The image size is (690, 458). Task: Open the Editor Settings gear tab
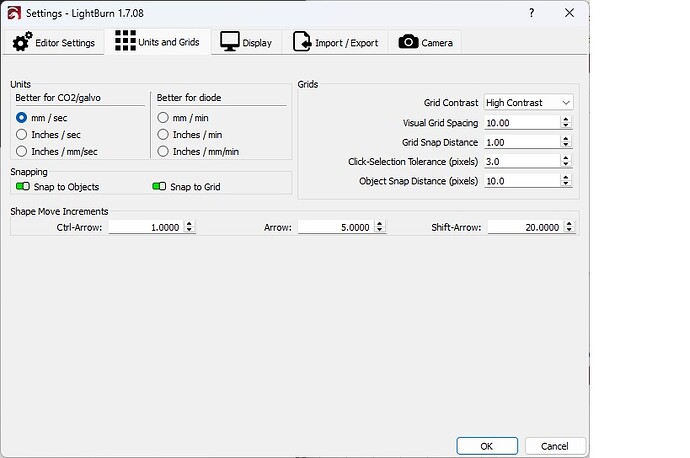click(x=54, y=42)
